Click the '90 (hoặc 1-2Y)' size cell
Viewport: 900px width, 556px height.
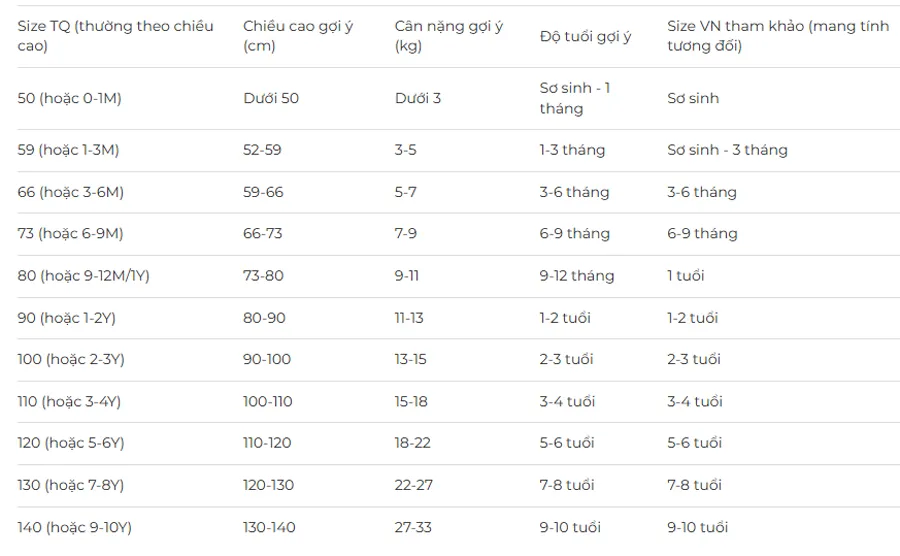coord(67,318)
